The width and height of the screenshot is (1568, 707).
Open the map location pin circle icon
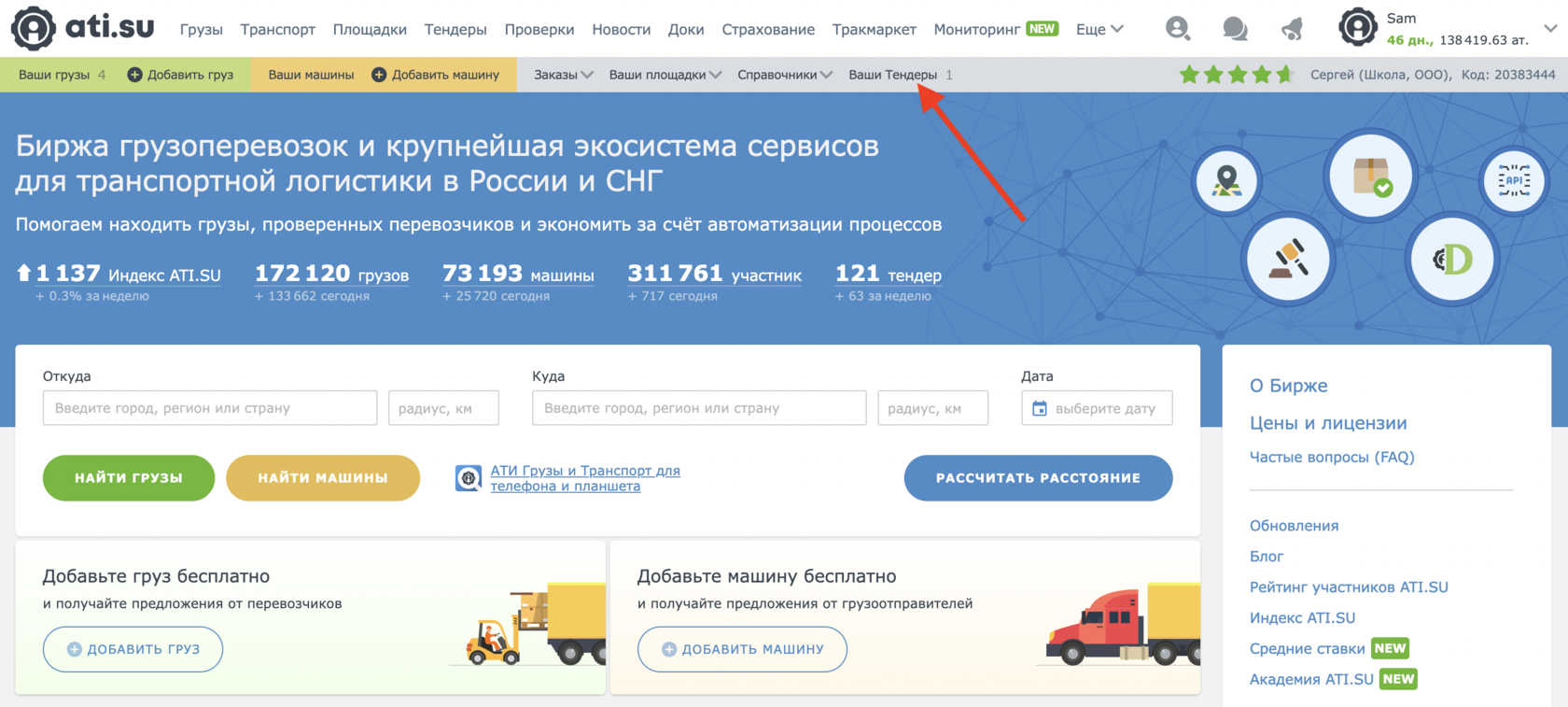[1226, 180]
